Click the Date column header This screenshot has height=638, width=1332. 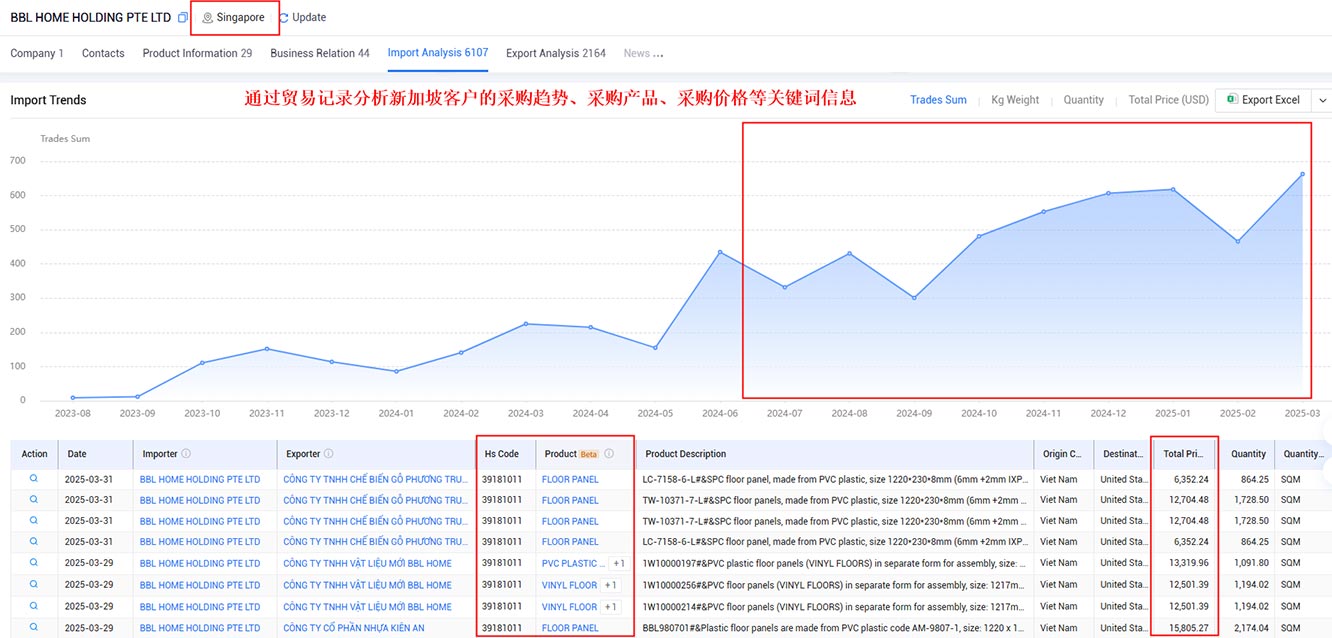click(x=77, y=454)
